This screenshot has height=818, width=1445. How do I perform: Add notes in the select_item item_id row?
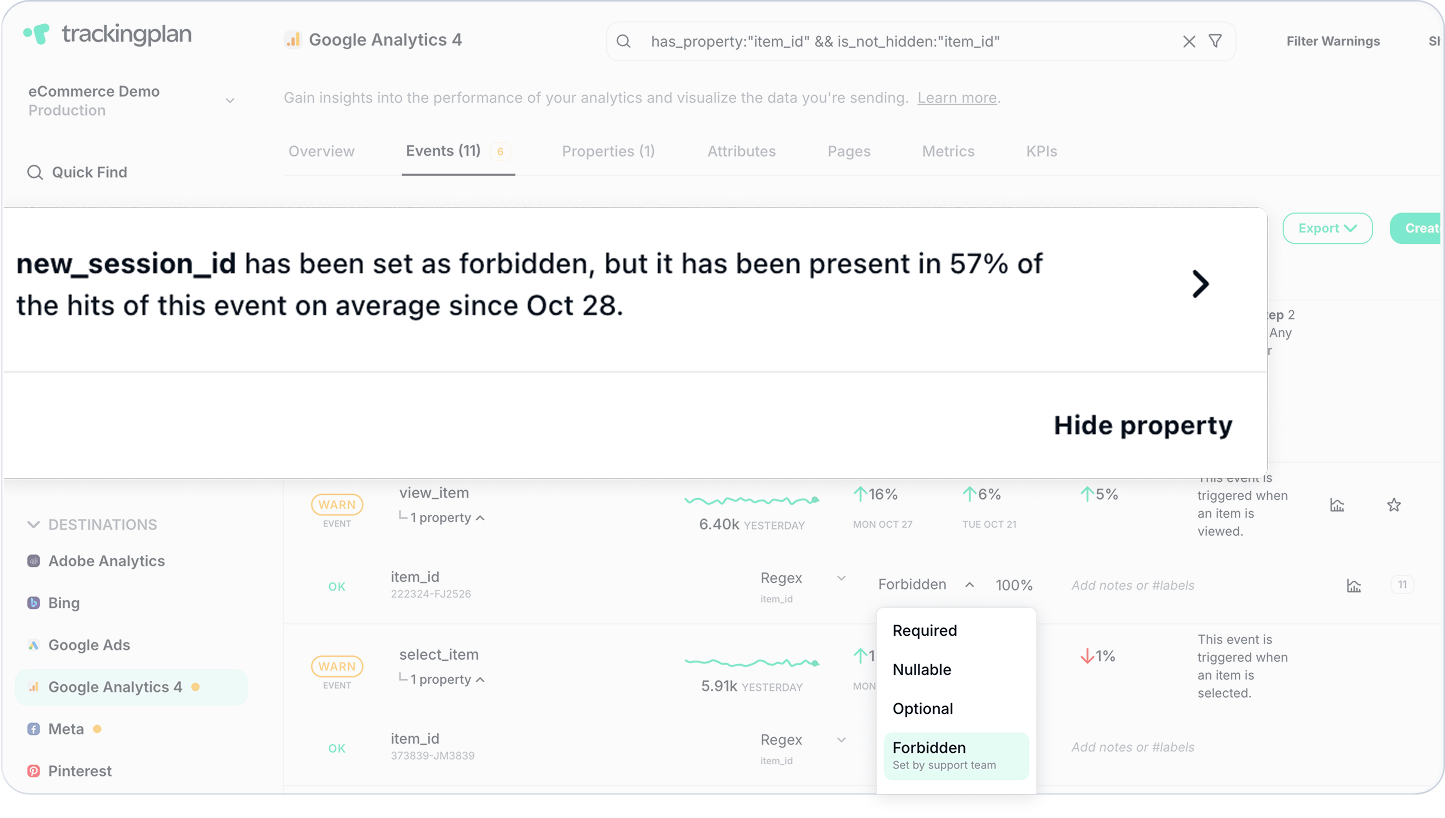pyautogui.click(x=1133, y=747)
